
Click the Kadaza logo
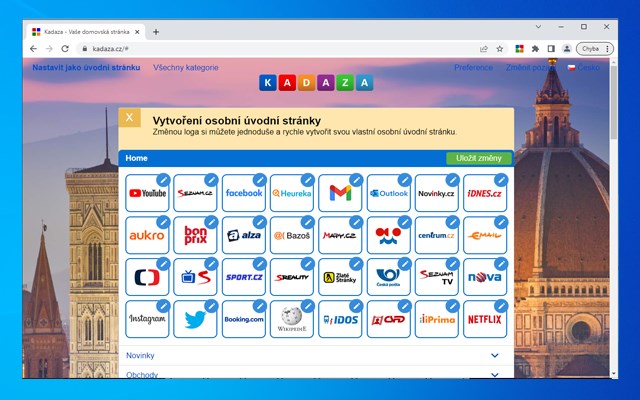[316, 83]
